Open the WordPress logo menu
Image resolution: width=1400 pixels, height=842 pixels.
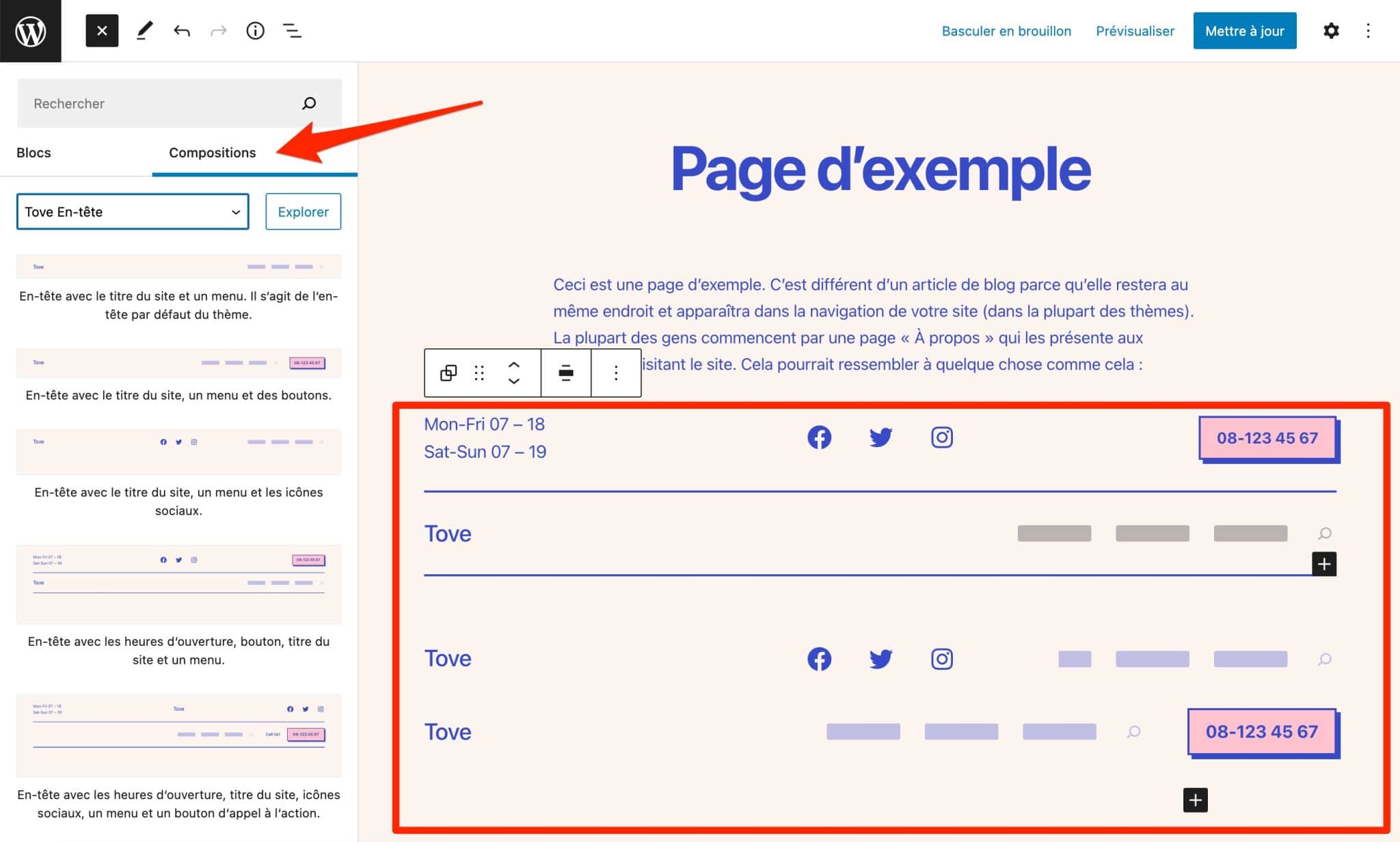pyautogui.click(x=31, y=31)
